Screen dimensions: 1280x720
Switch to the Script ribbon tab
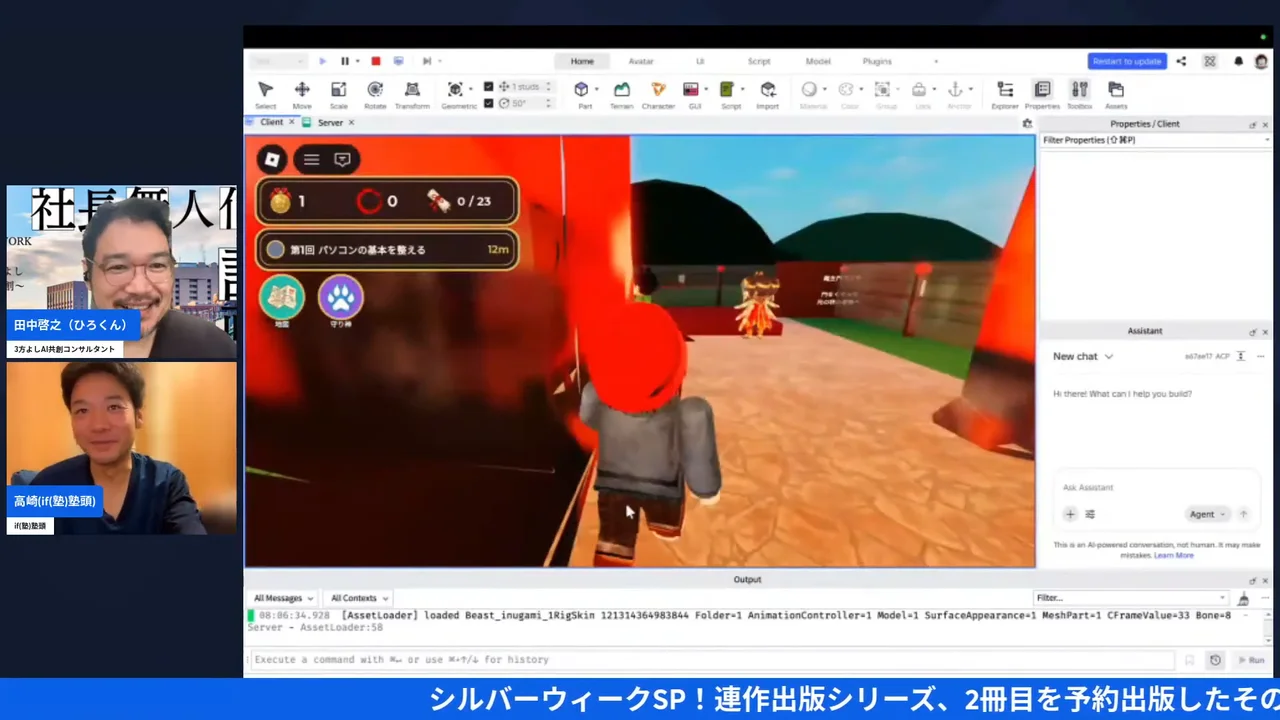pos(759,61)
